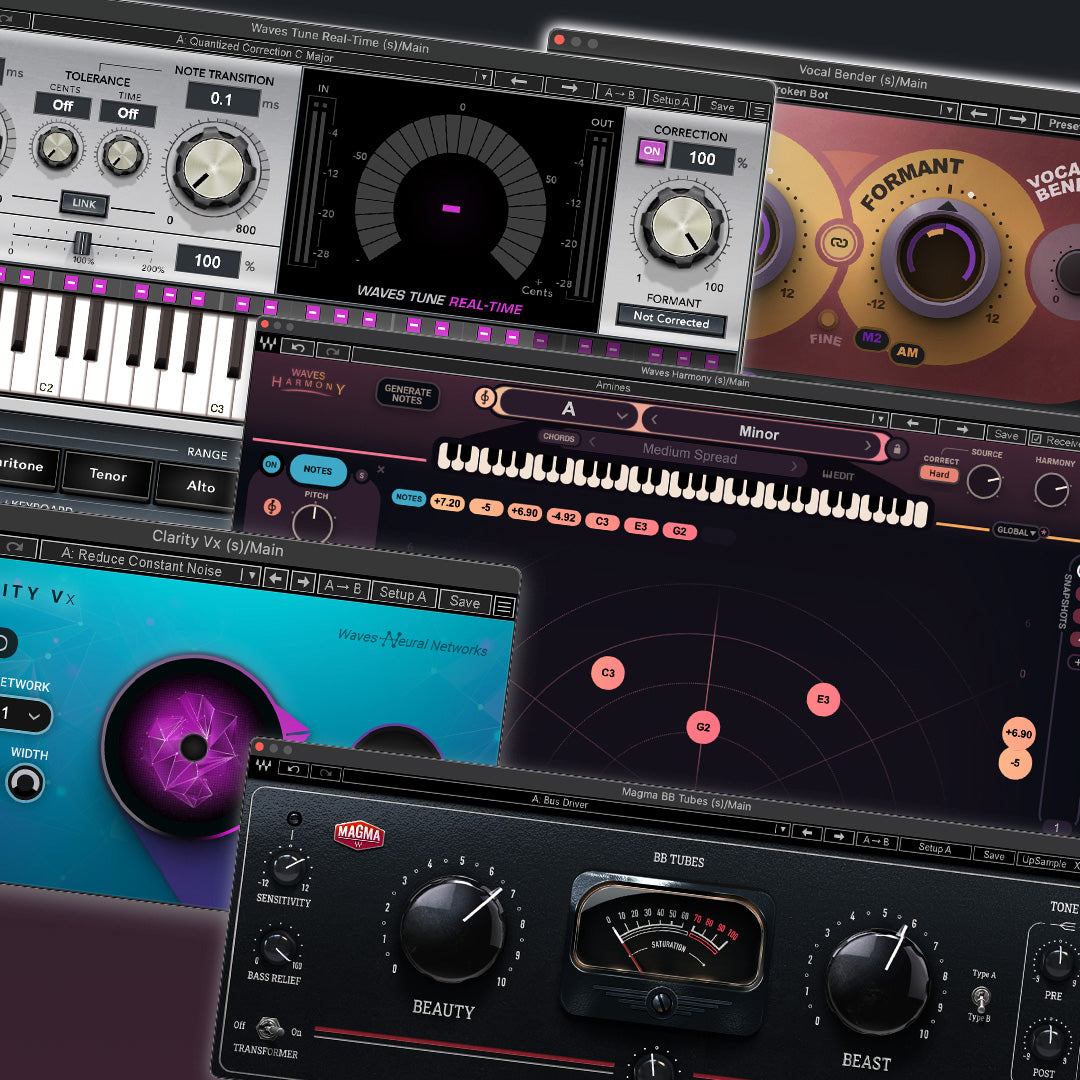Image resolution: width=1080 pixels, height=1080 pixels.
Task: Load previous preset arrow in Clarity Vx
Action: click(x=276, y=579)
